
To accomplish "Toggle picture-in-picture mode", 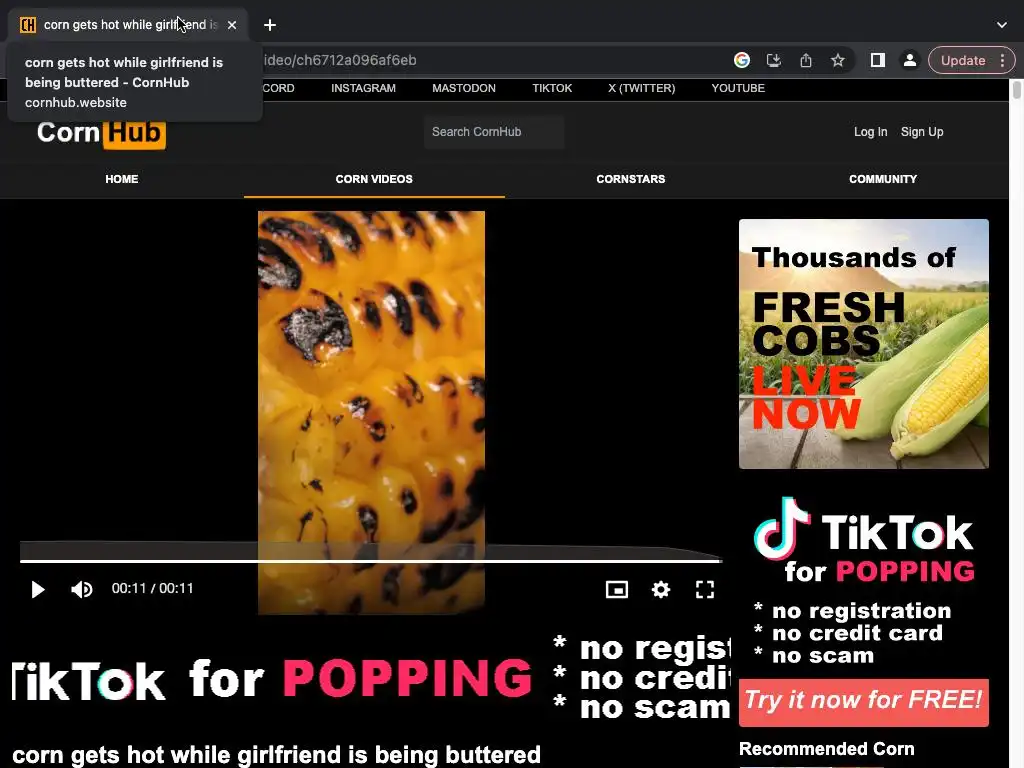I will pos(616,589).
